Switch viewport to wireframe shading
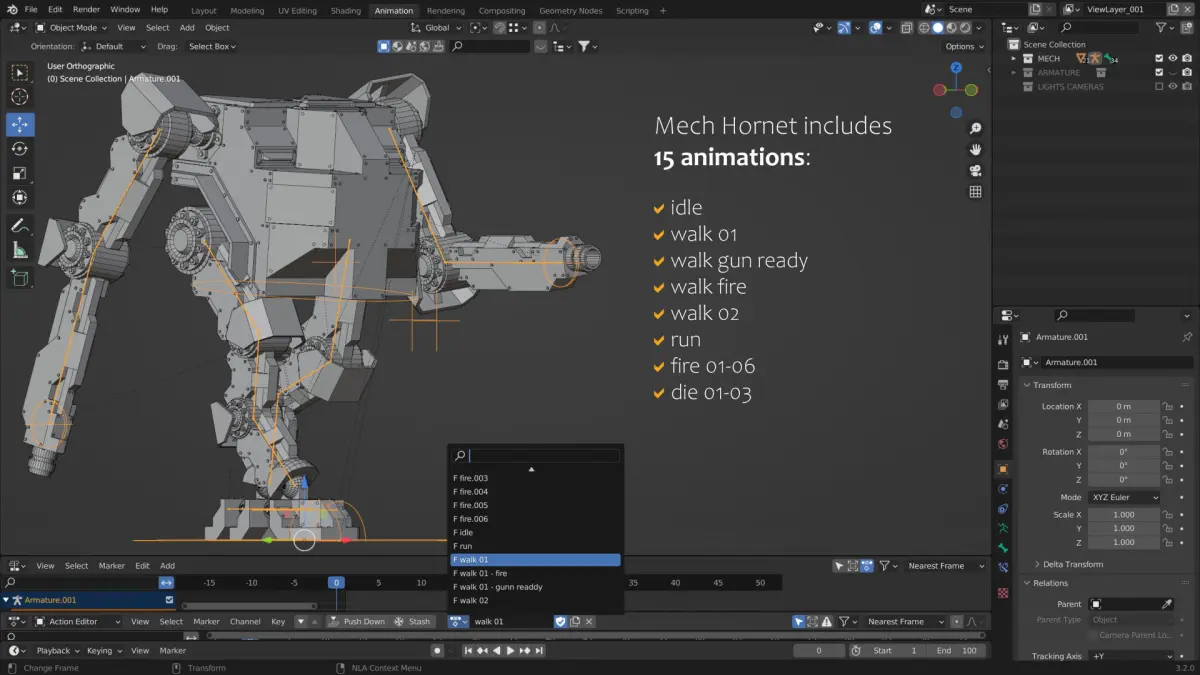Image resolution: width=1200 pixels, height=675 pixels. pyautogui.click(x=924, y=27)
